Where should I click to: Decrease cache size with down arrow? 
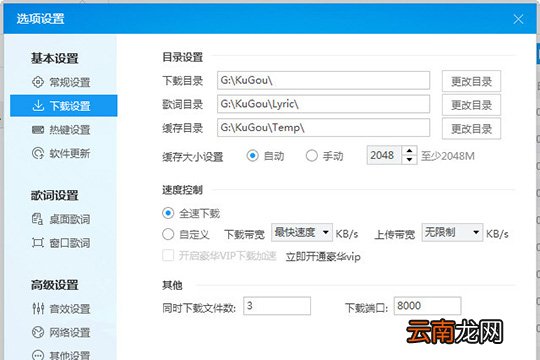pos(409,160)
